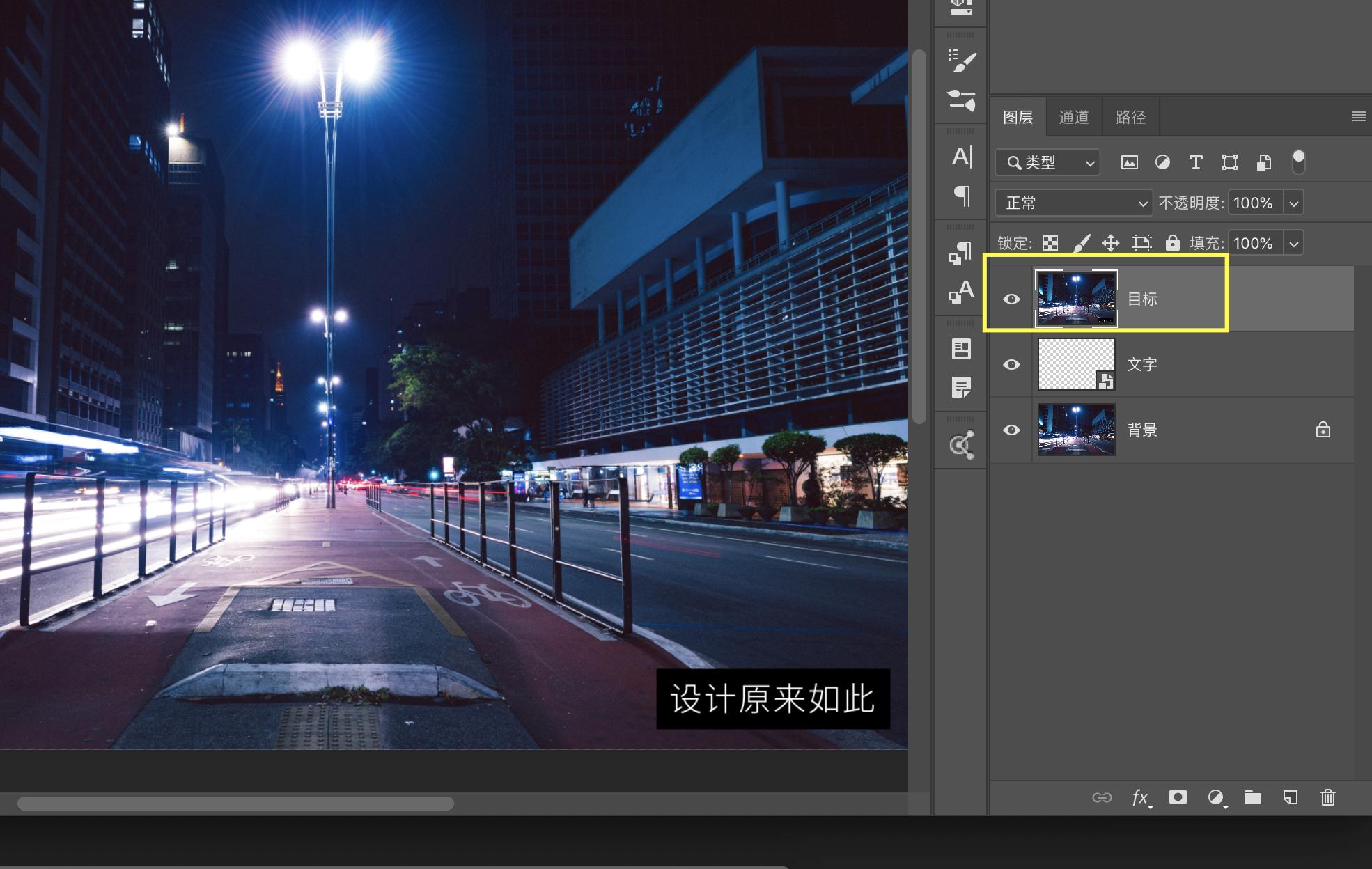
Task: Click the Lock position icon in the lock row
Action: pos(1111,243)
